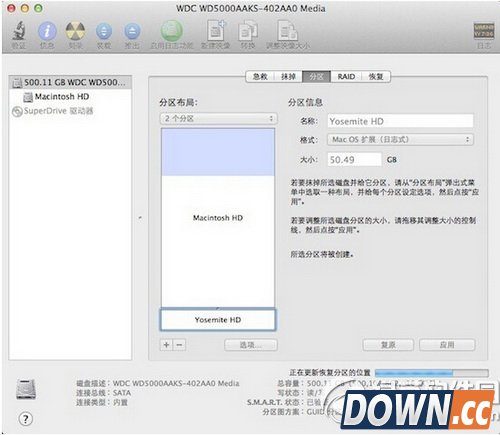The height and width of the screenshot is (435, 500).
Task: Click the '分区信息' partition information heading
Action: coord(305,102)
